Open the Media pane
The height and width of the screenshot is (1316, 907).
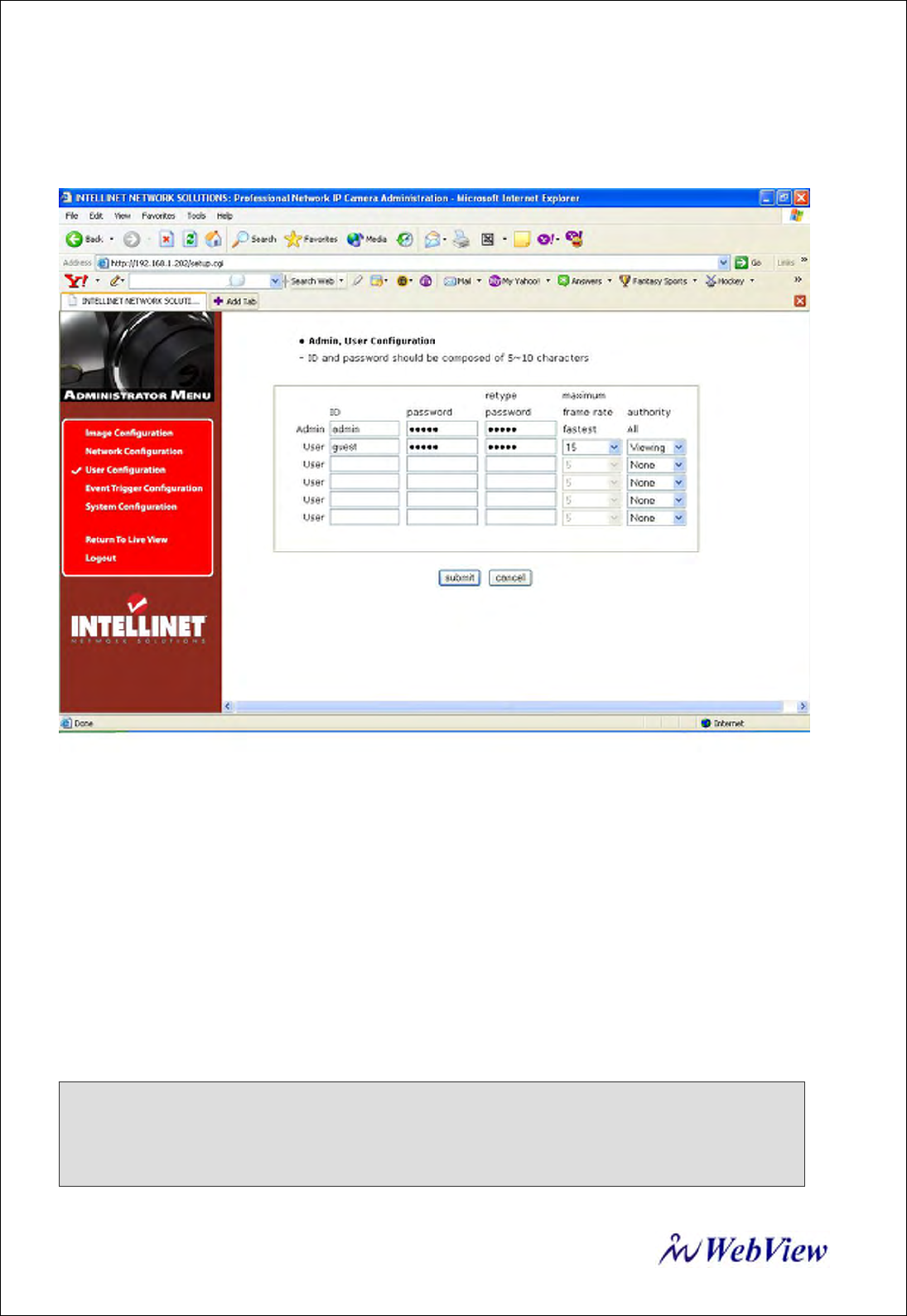[x=367, y=239]
